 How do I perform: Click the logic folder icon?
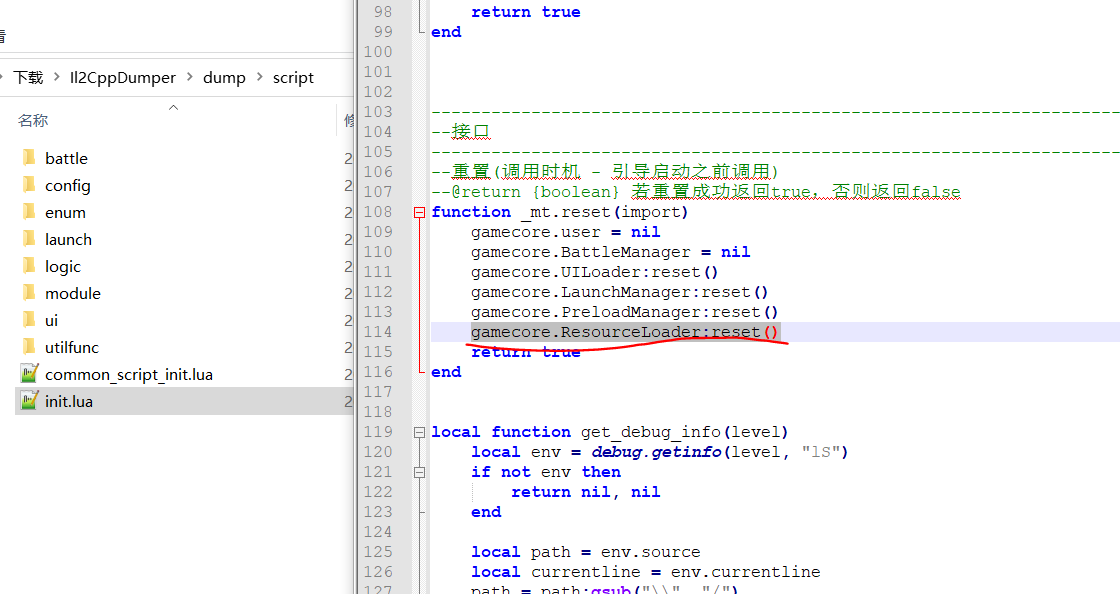click(x=28, y=266)
